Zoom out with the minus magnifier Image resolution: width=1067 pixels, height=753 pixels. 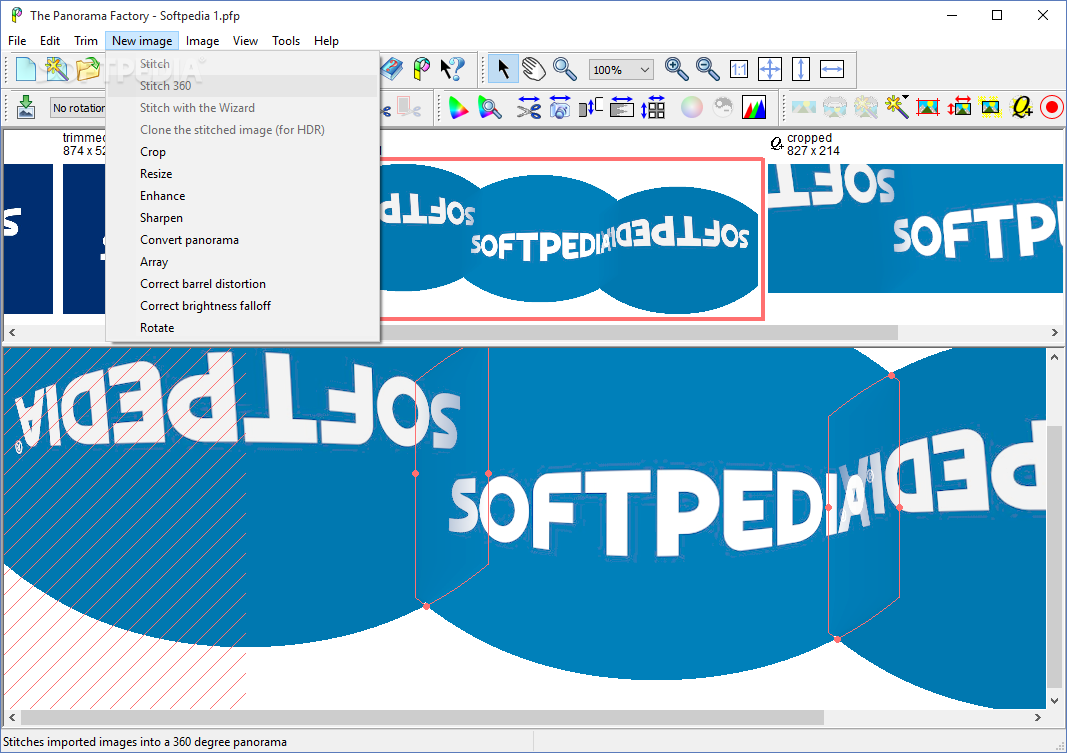(708, 69)
